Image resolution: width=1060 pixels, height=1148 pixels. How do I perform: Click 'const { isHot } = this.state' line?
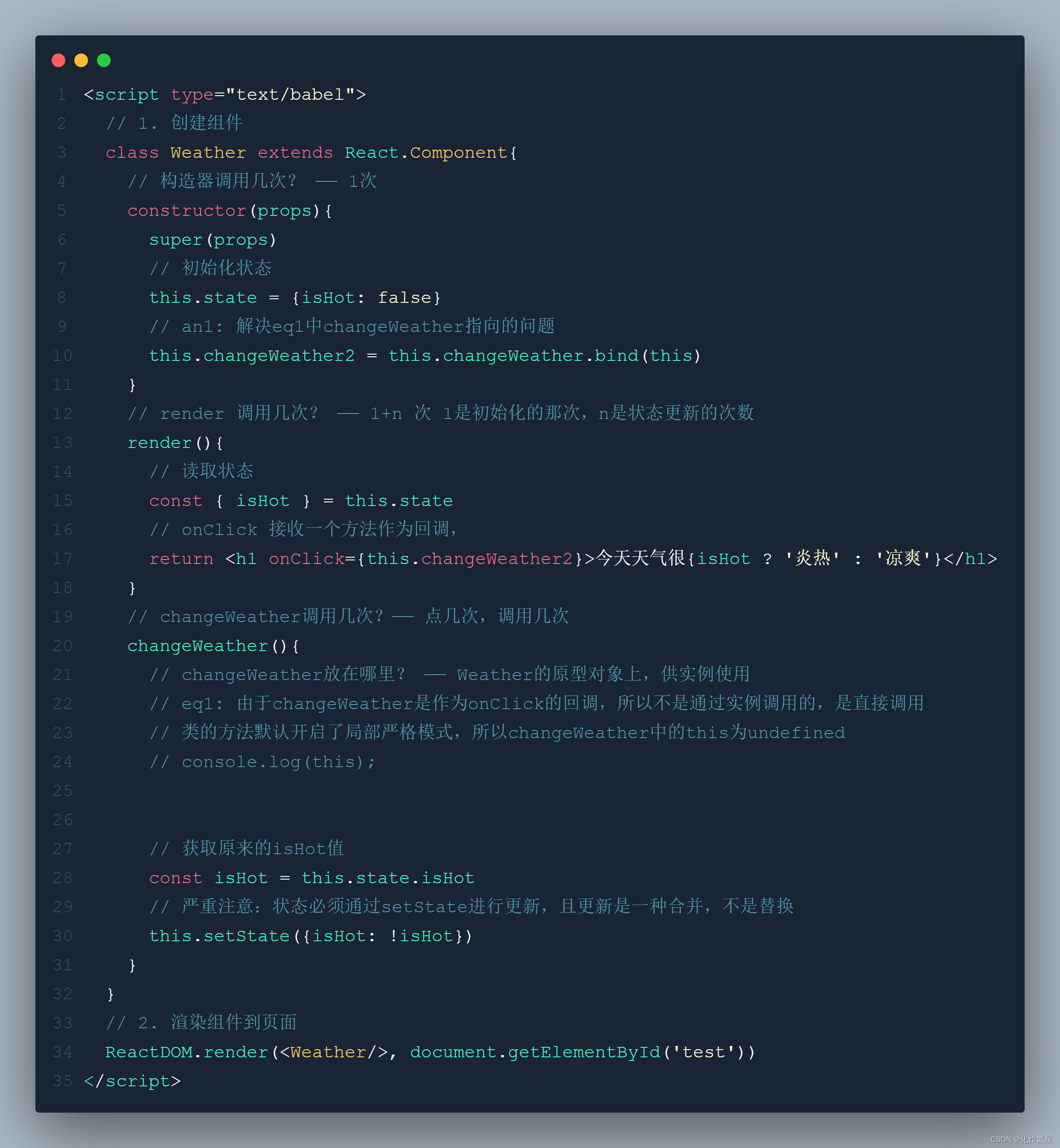click(301, 501)
